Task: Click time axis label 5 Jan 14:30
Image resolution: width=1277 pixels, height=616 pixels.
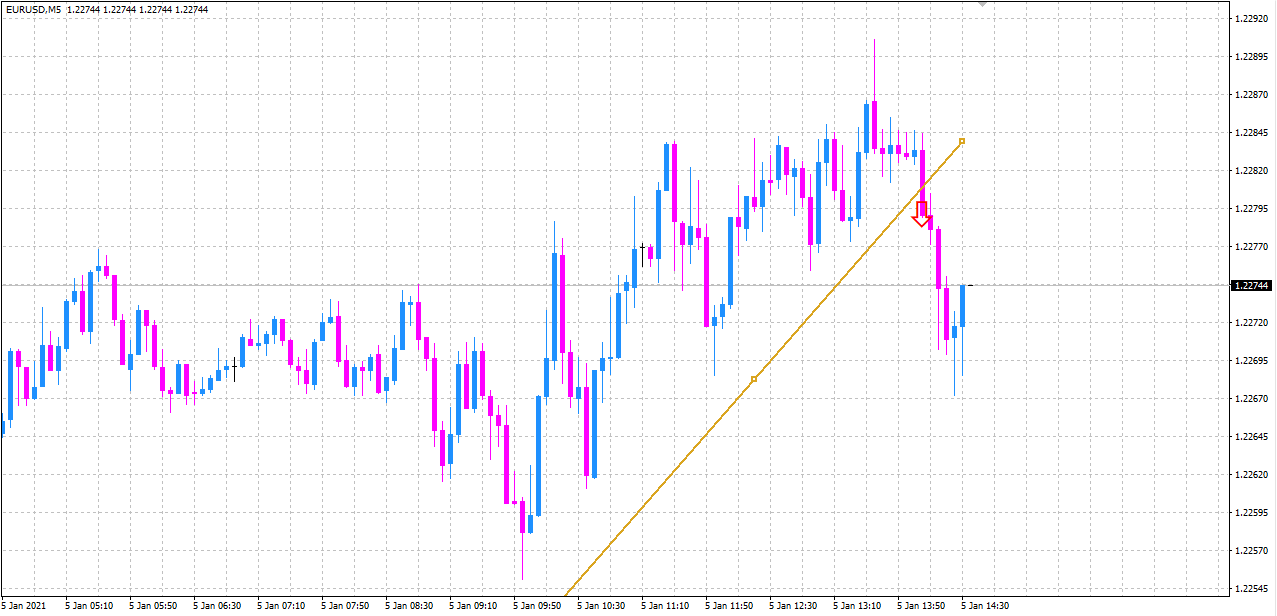Action: pos(985,606)
